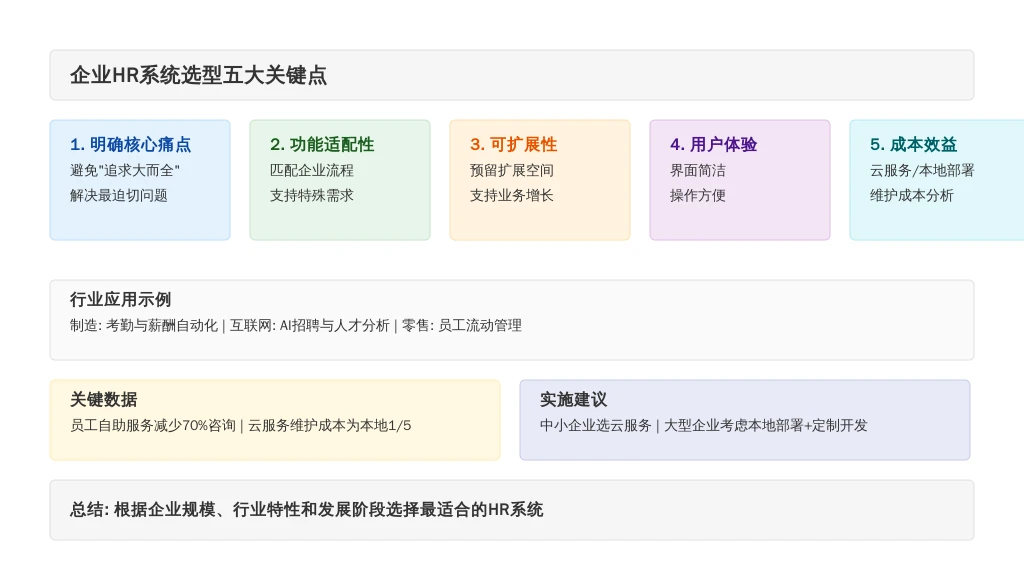Select the 5. 成本效益 card
The image size is (1024, 576).
(936, 180)
